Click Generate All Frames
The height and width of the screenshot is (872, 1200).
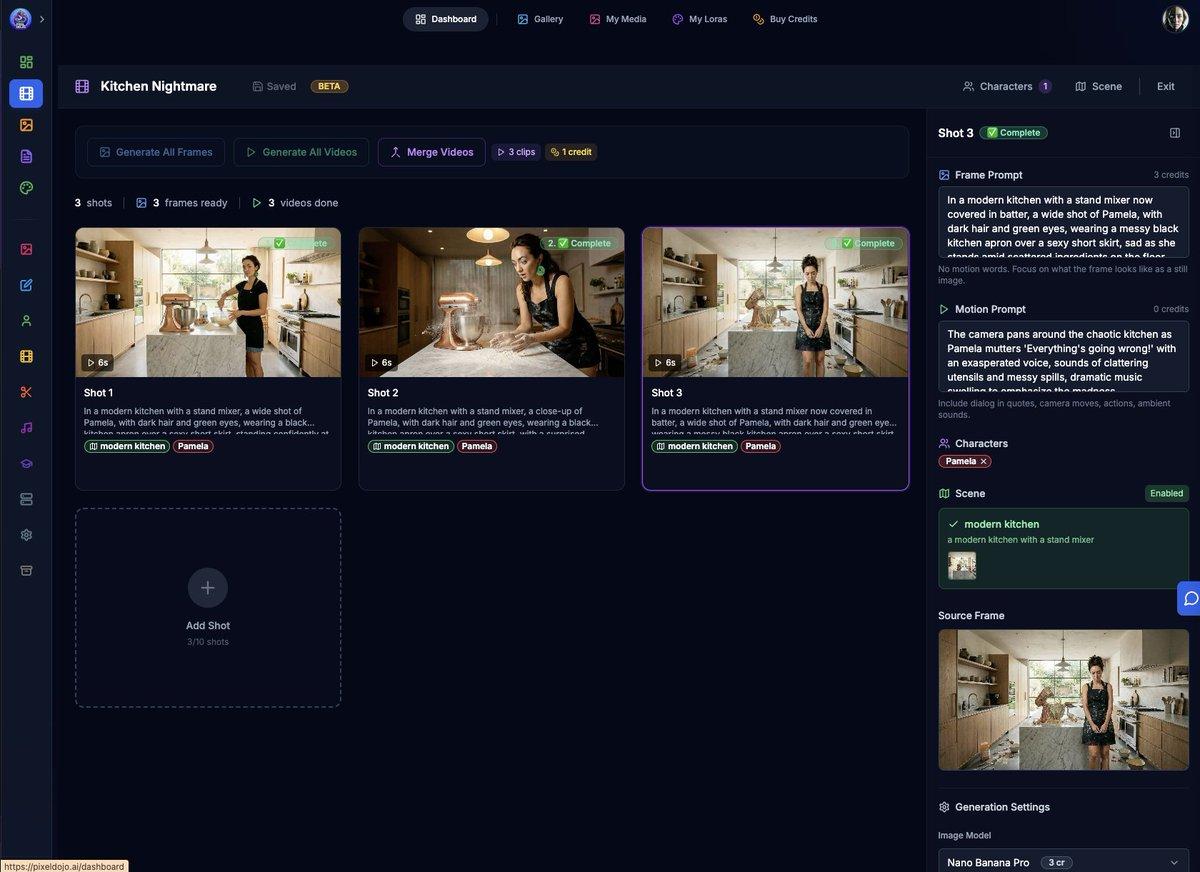tap(156, 152)
